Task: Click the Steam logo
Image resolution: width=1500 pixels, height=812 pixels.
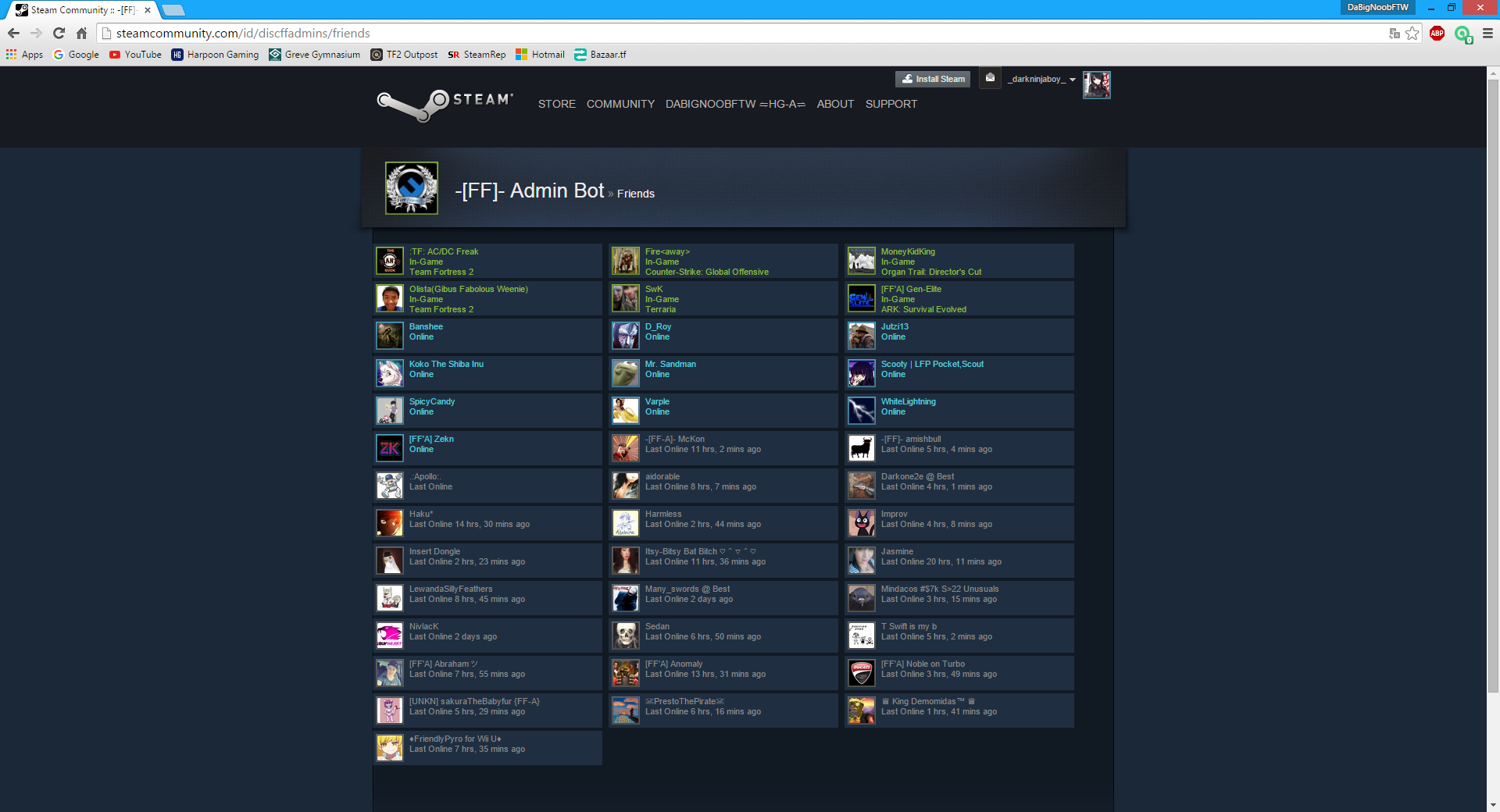Action: [x=445, y=105]
